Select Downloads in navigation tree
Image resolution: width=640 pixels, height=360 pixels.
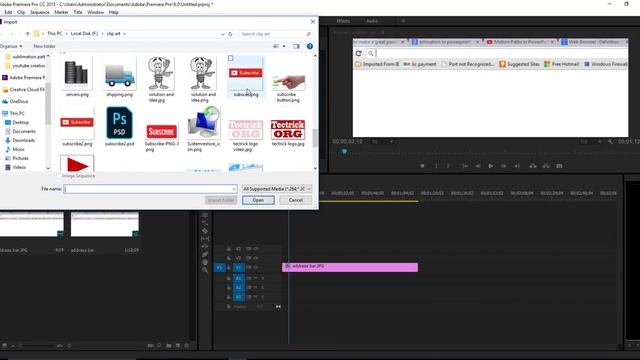(x=24, y=140)
